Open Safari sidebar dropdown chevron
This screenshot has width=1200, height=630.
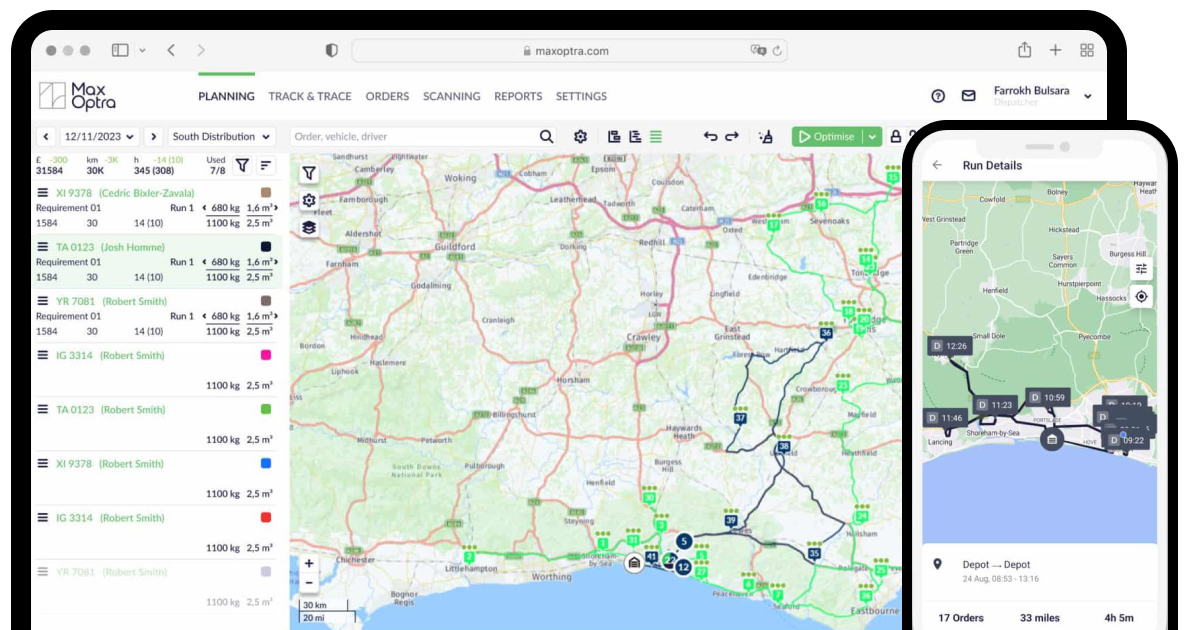142,50
